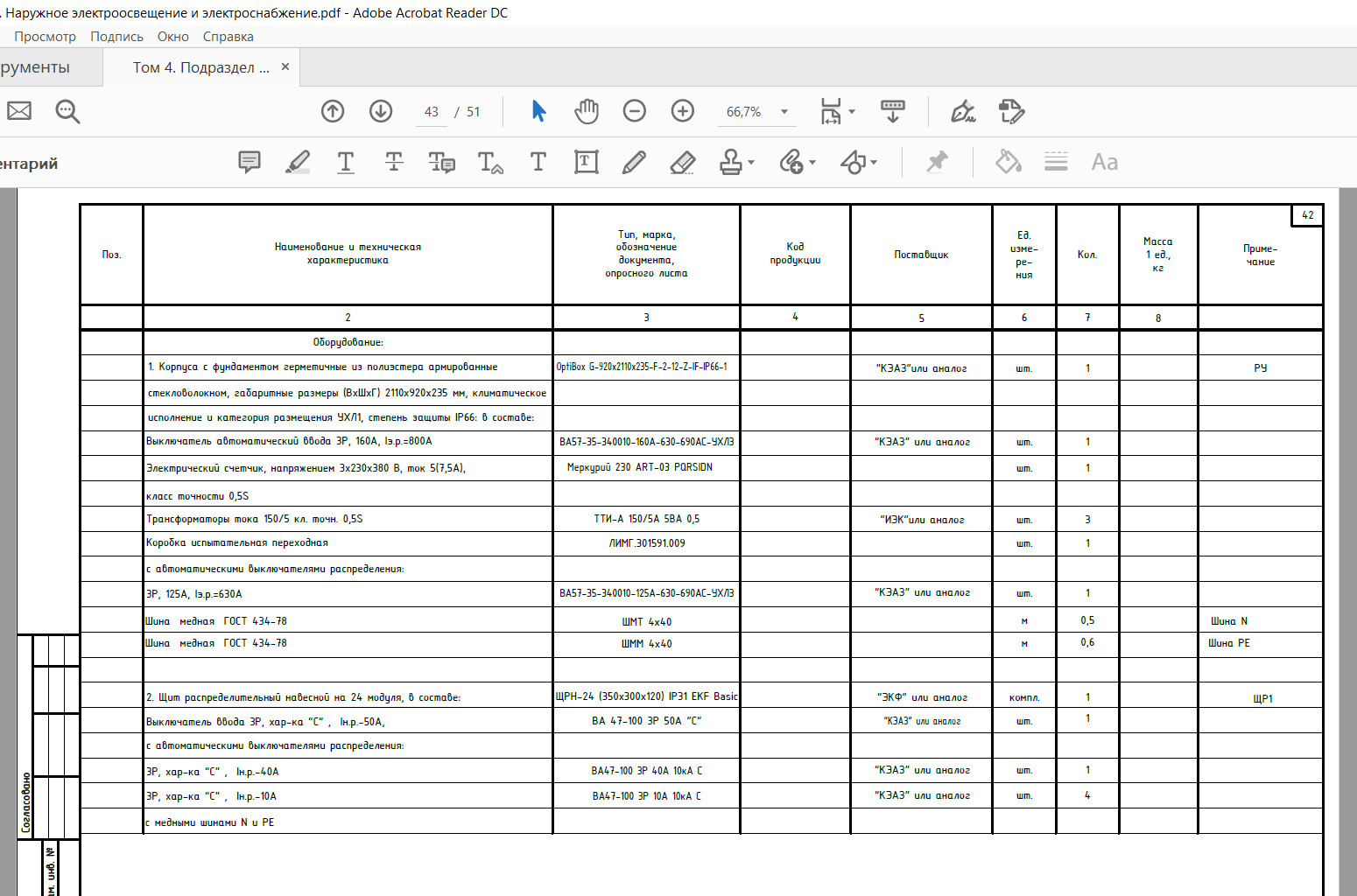Select the add text comment tool
Viewport: 1357px width, 896px height.
tap(538, 162)
